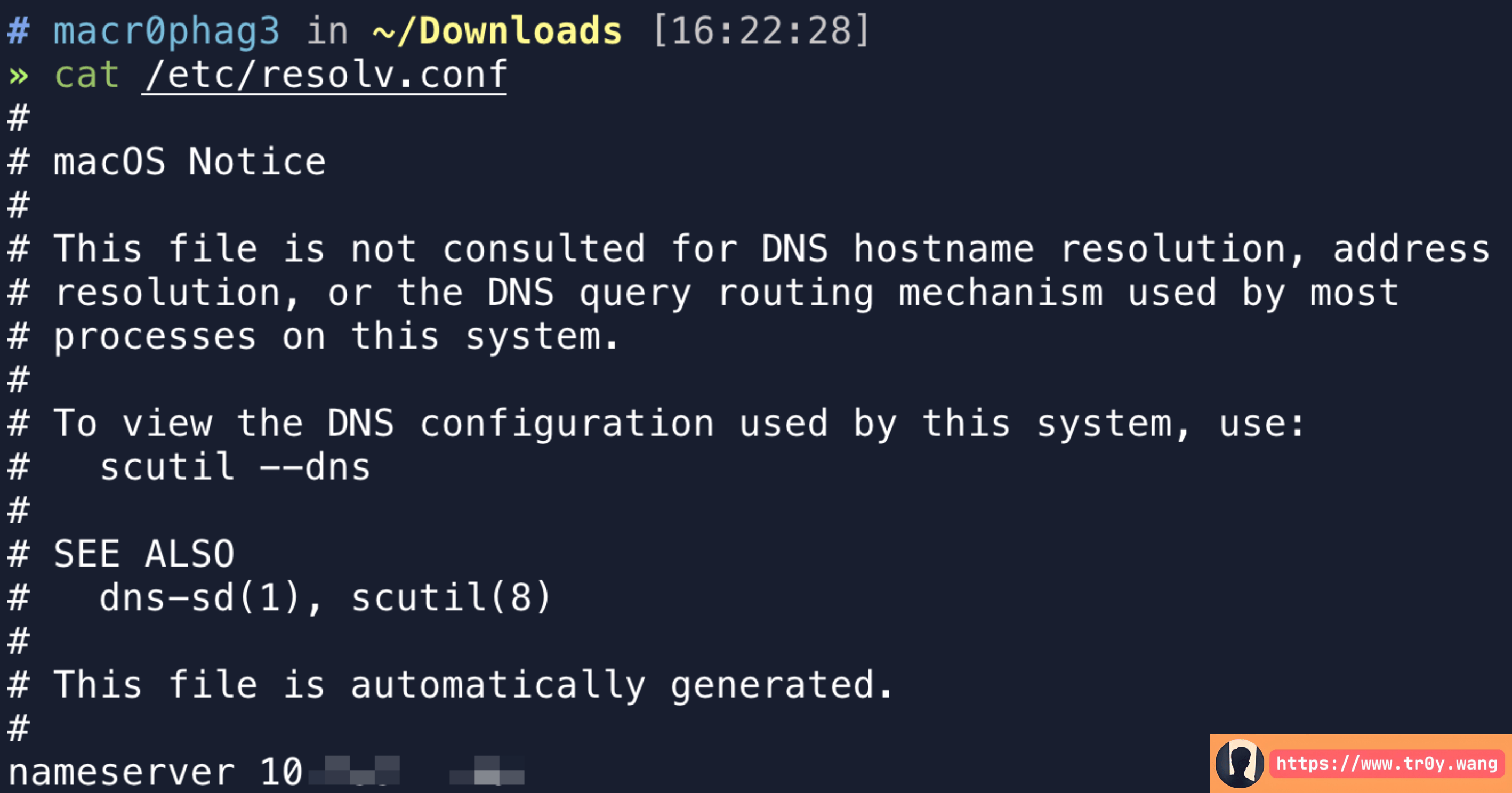The width and height of the screenshot is (1512, 793).
Task: Click the macr0phag3 username in prompt
Action: click(x=167, y=30)
